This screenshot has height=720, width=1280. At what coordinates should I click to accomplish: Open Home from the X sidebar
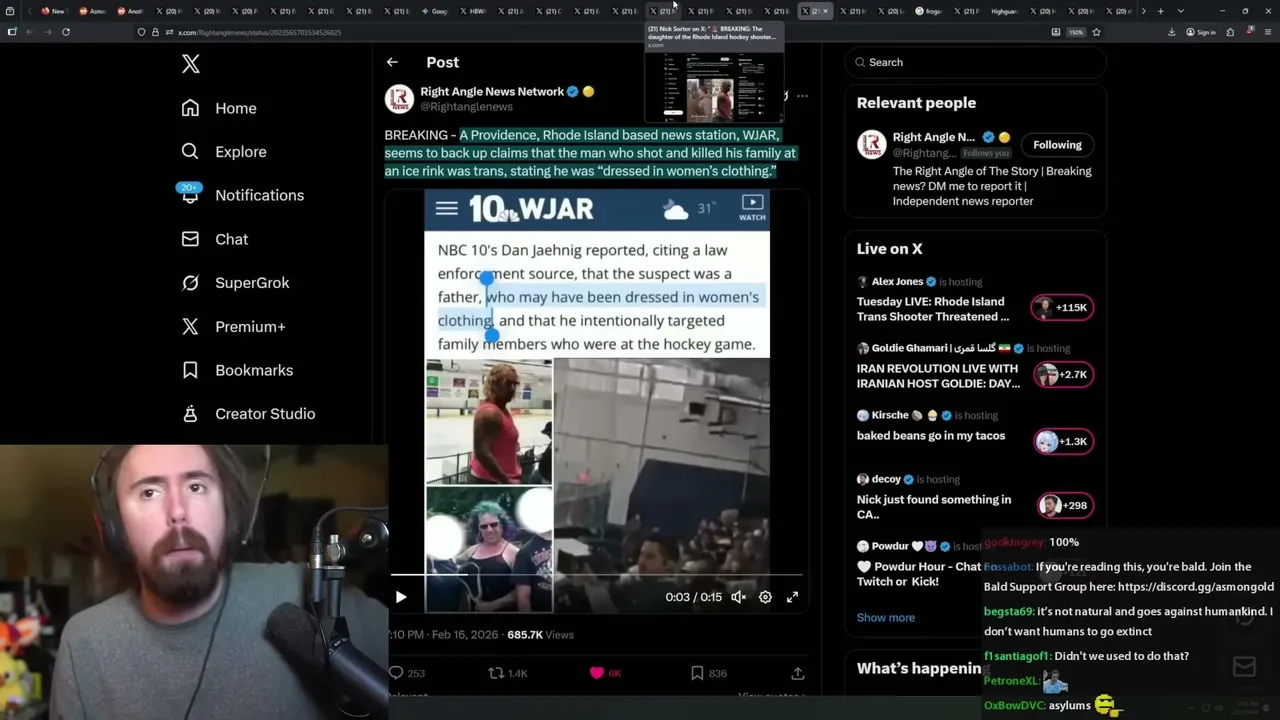pyautogui.click(x=219, y=108)
